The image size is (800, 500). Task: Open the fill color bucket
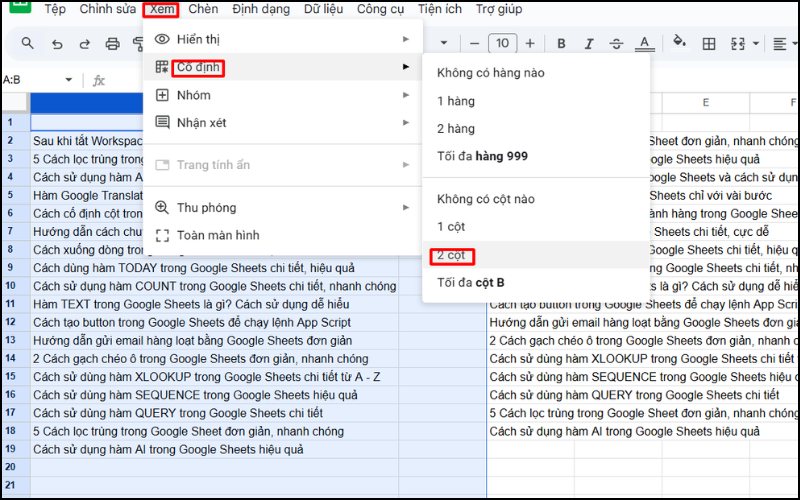click(679, 42)
